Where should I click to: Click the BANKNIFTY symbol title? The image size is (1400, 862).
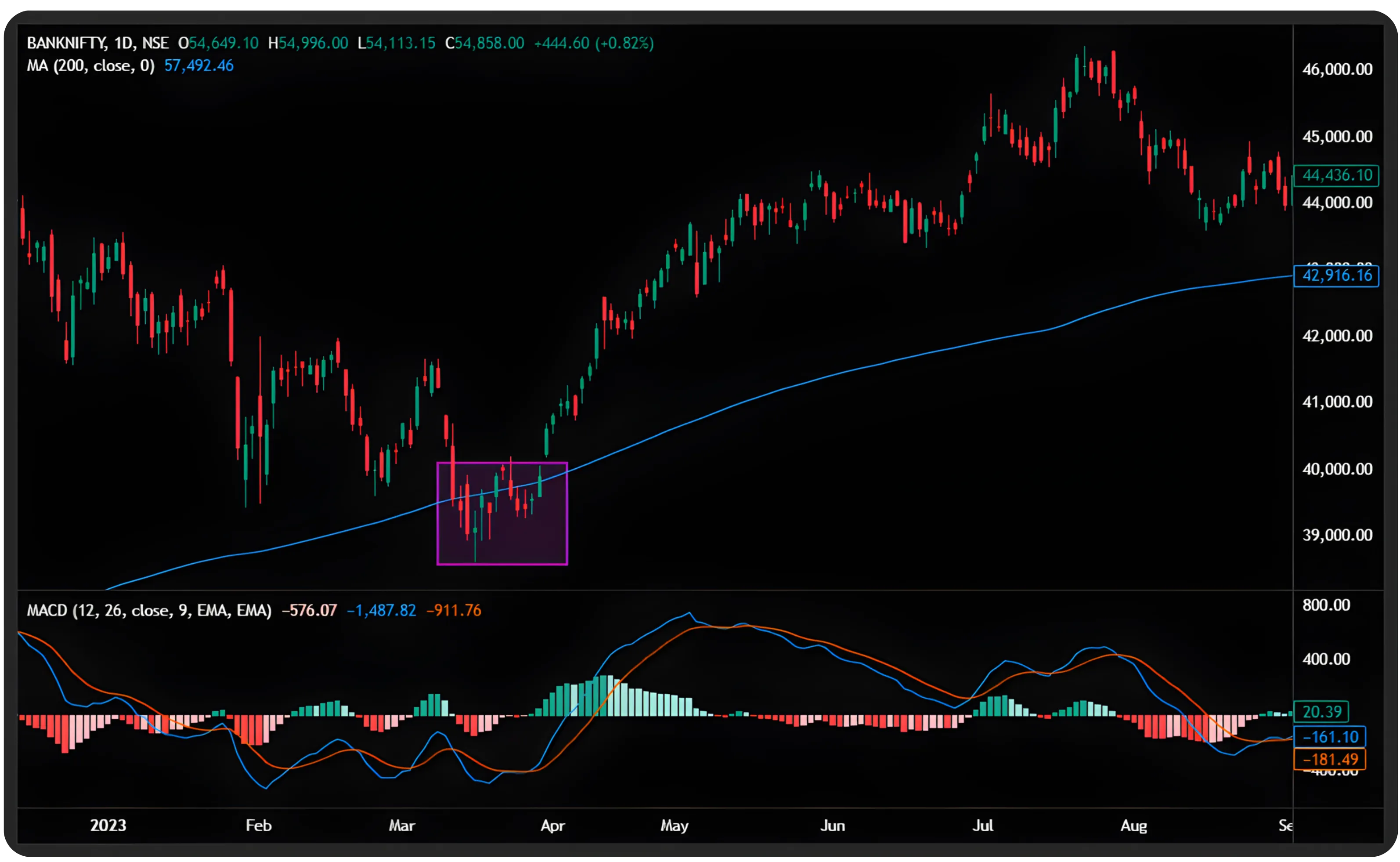tap(66, 43)
